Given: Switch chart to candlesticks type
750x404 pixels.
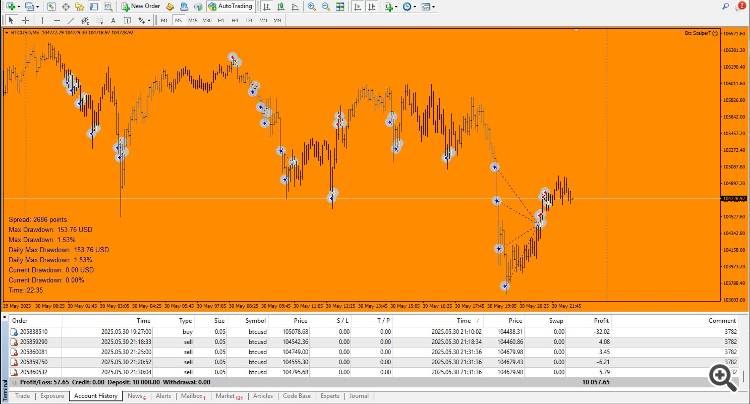Looking at the screenshot, I should [x=281, y=7].
